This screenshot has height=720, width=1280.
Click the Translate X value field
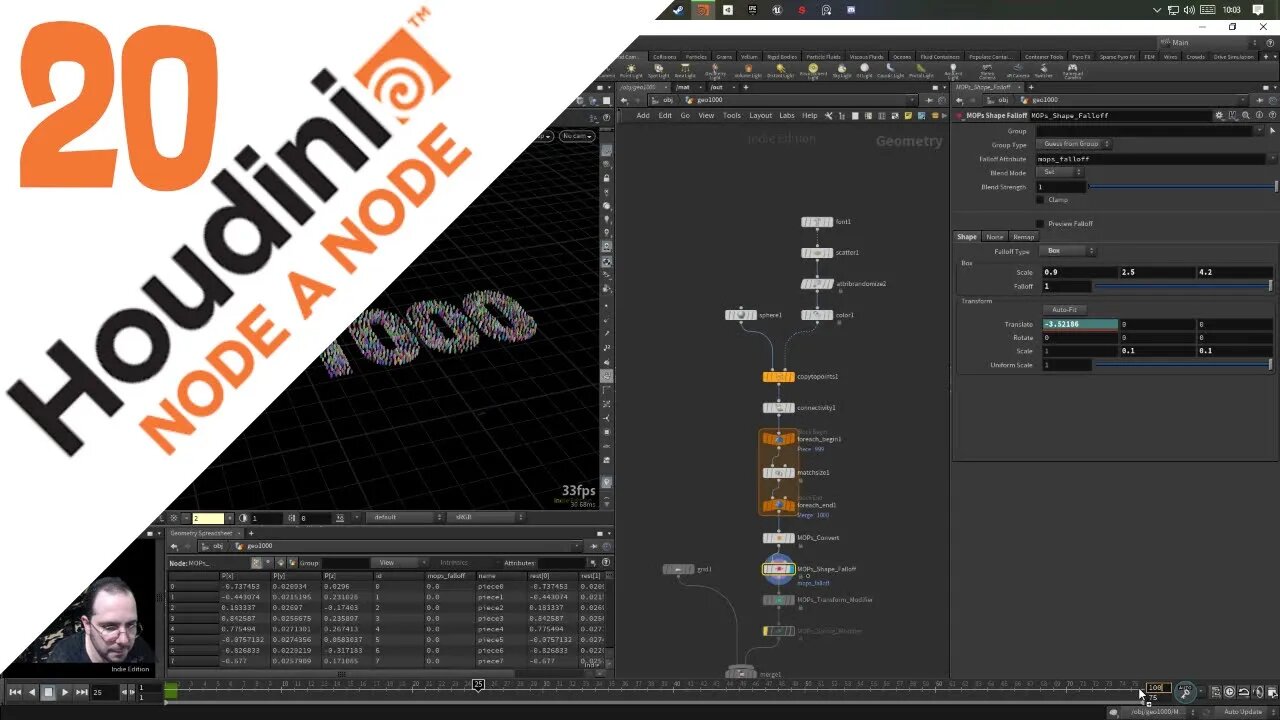coord(1079,324)
